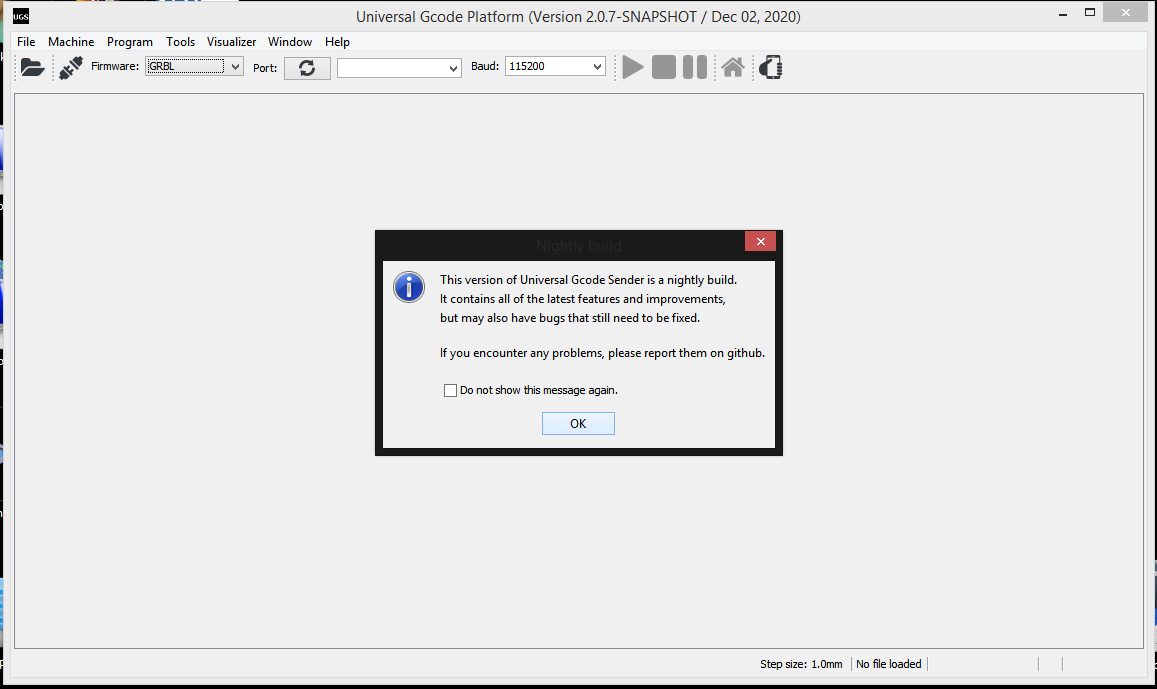Open a G-code file with the folder icon
1157x689 pixels.
[x=32, y=67]
